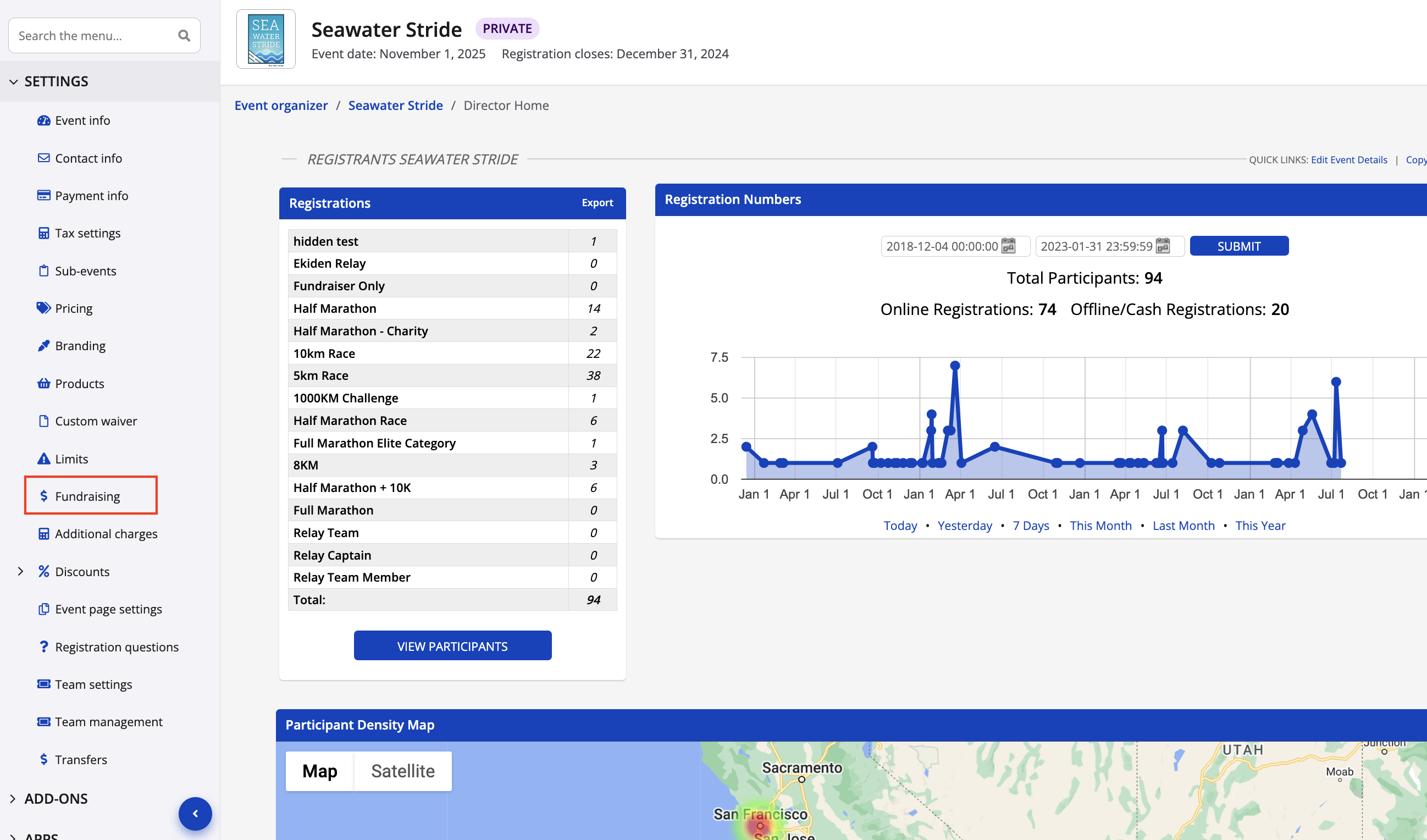Collapse the sidebar with round arrow button

pos(195,814)
